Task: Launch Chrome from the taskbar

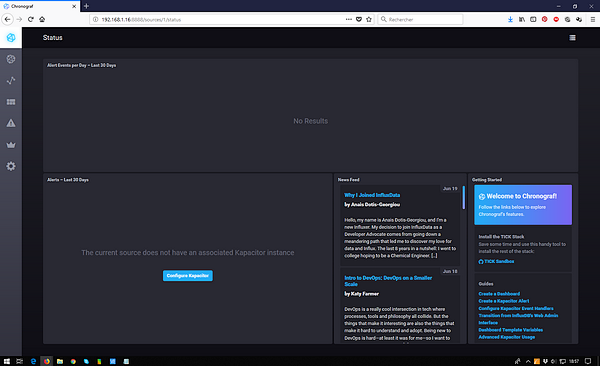Action: point(73,361)
